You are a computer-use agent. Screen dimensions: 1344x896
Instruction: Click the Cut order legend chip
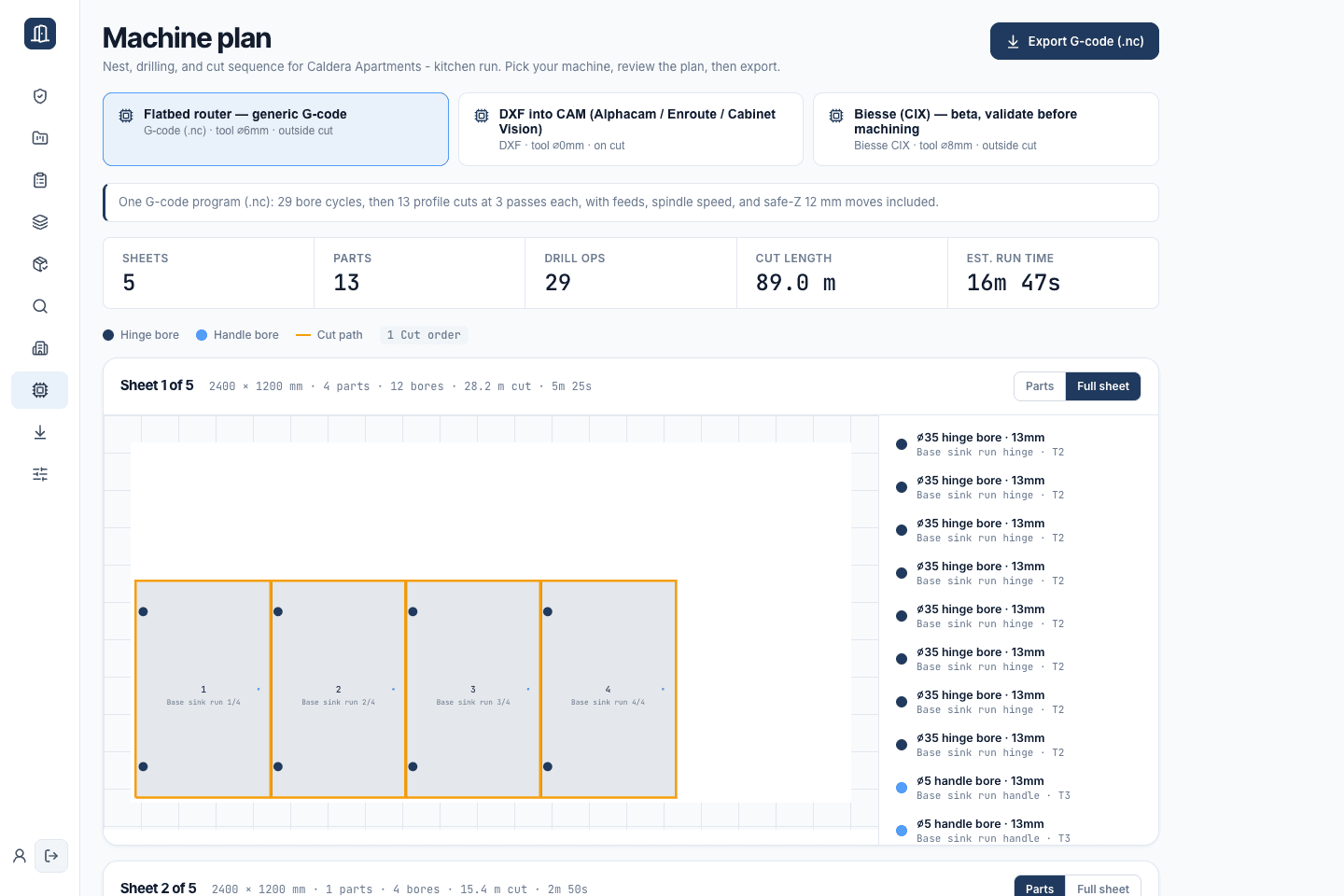424,335
